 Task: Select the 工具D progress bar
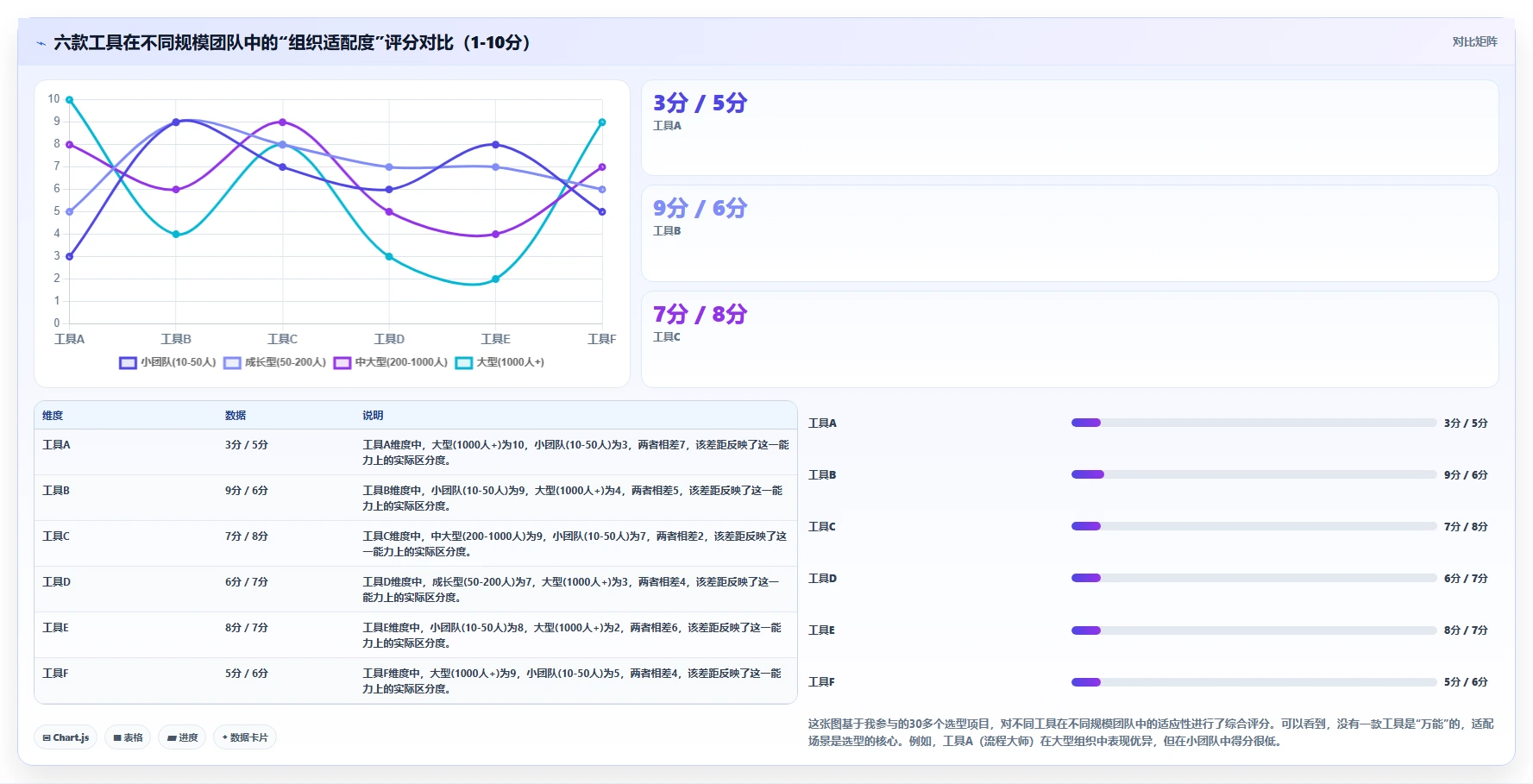tap(1253, 578)
